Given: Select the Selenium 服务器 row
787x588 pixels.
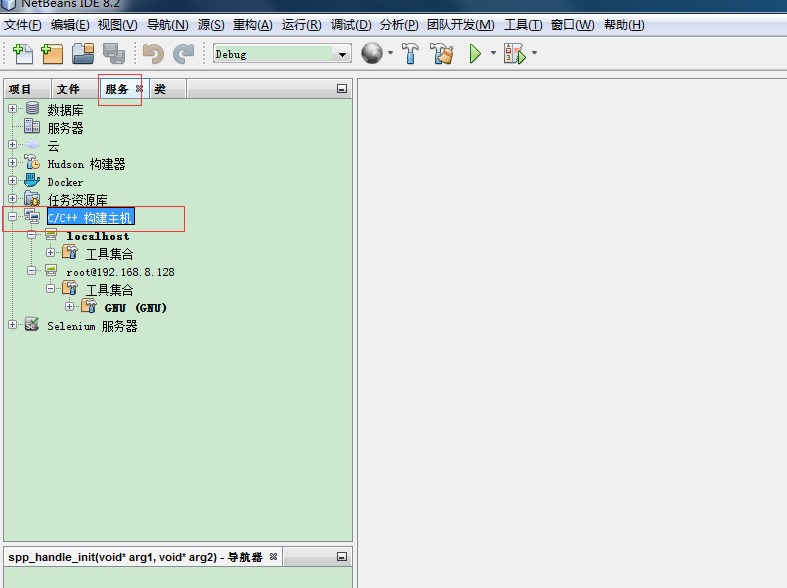Looking at the screenshot, I should coord(92,326).
